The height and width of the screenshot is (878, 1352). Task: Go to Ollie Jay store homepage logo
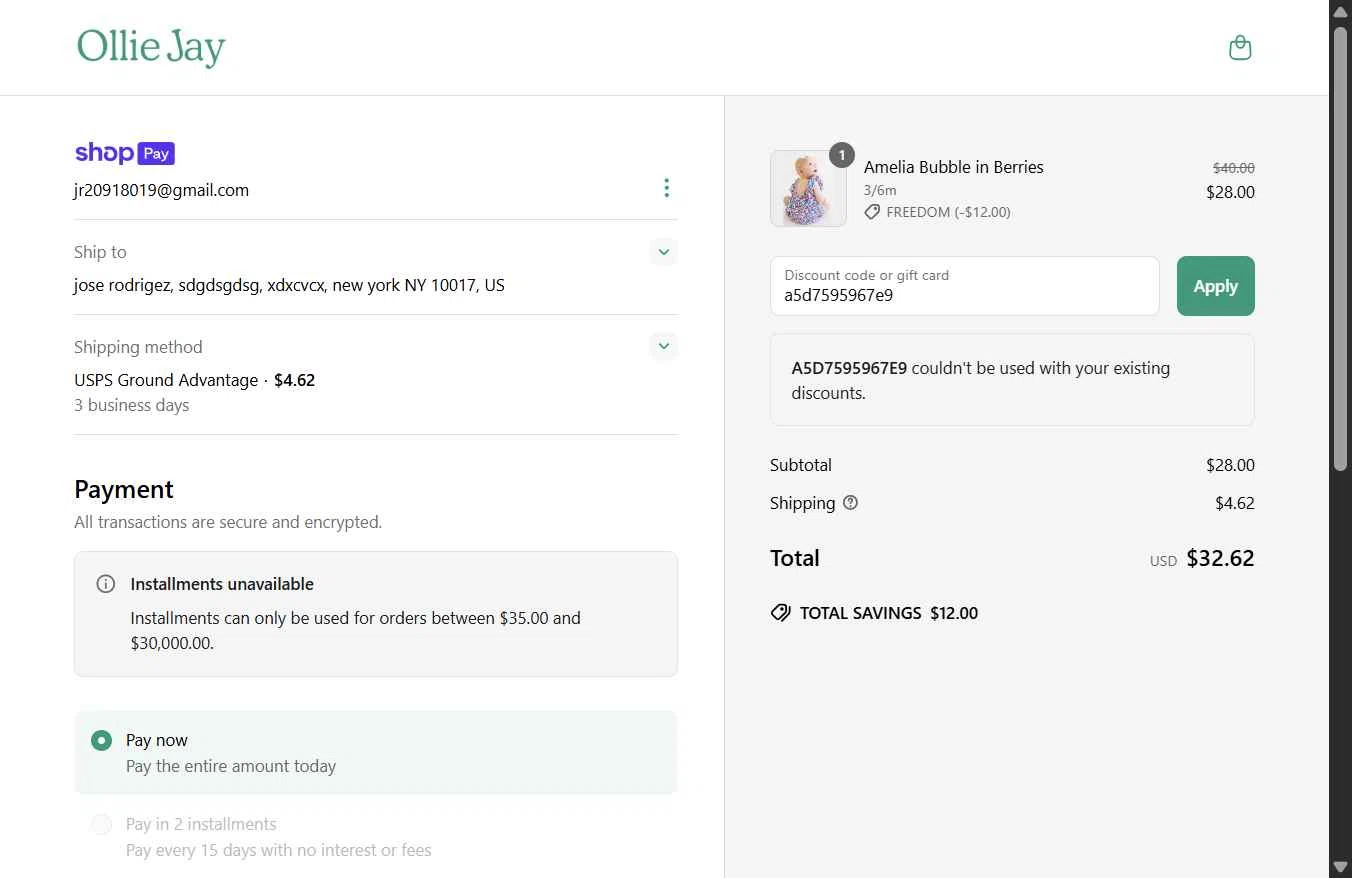click(152, 47)
